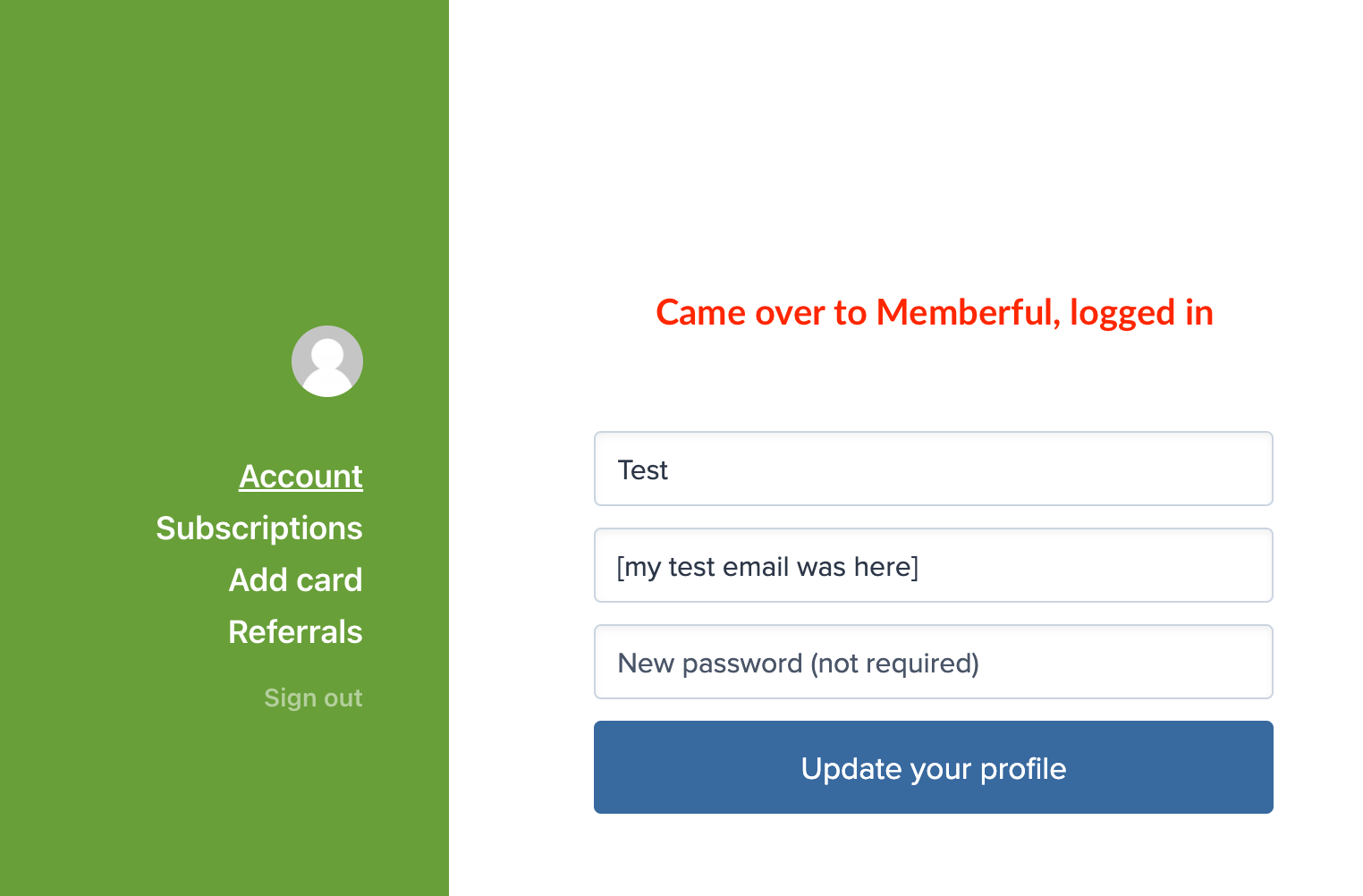The image size is (1363, 896).
Task: Open the Add card section
Action: click(x=296, y=580)
